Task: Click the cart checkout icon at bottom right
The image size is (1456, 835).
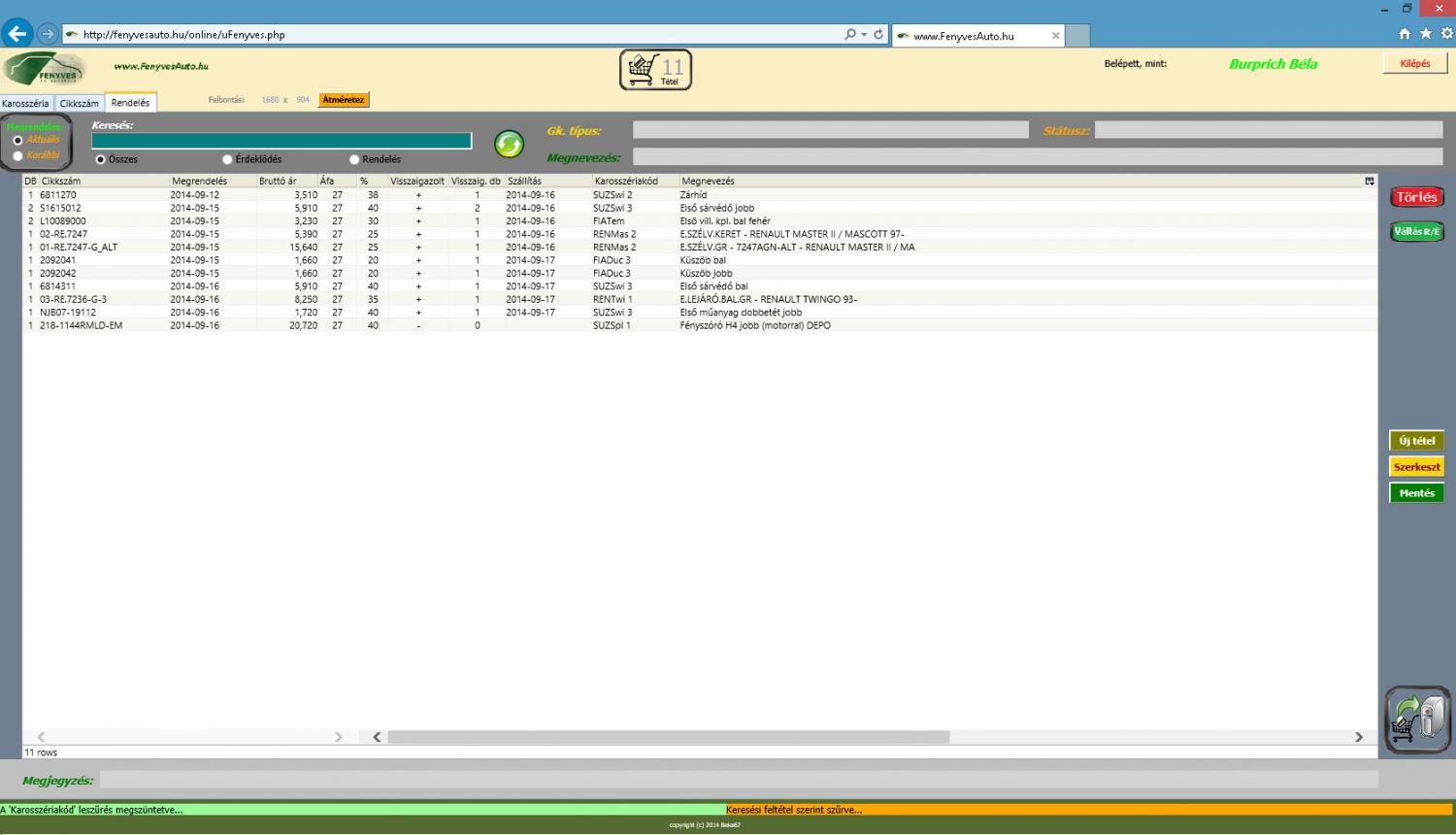Action: point(1416,720)
